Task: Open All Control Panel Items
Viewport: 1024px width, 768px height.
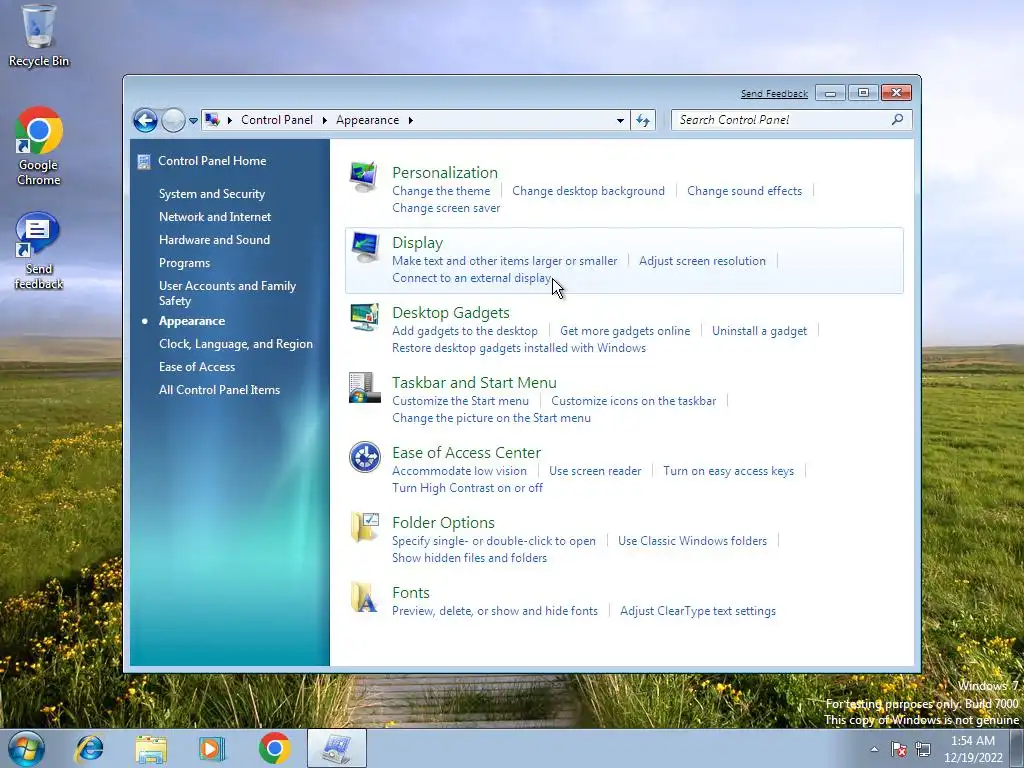Action: 219,390
